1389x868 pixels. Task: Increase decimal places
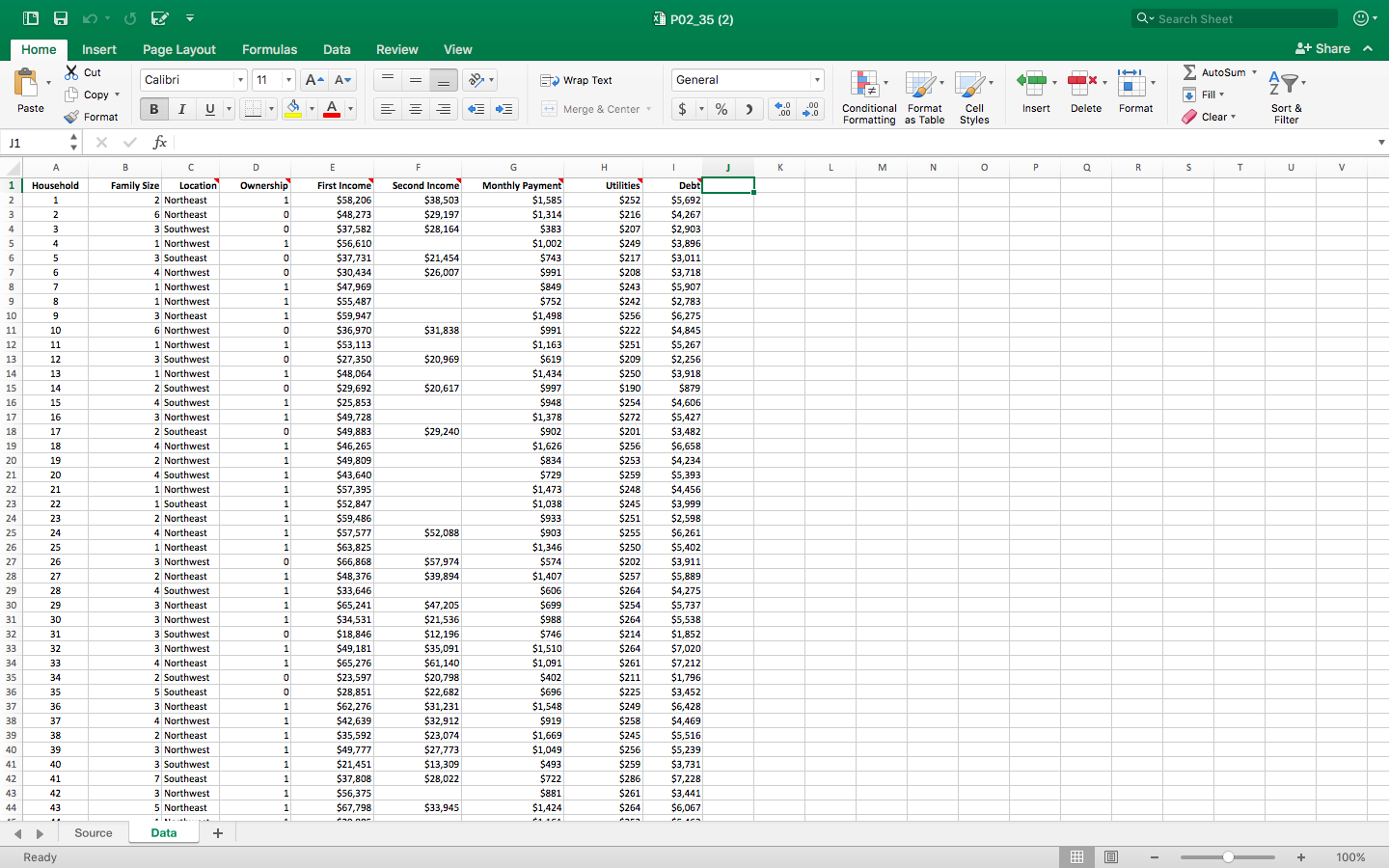[x=783, y=109]
